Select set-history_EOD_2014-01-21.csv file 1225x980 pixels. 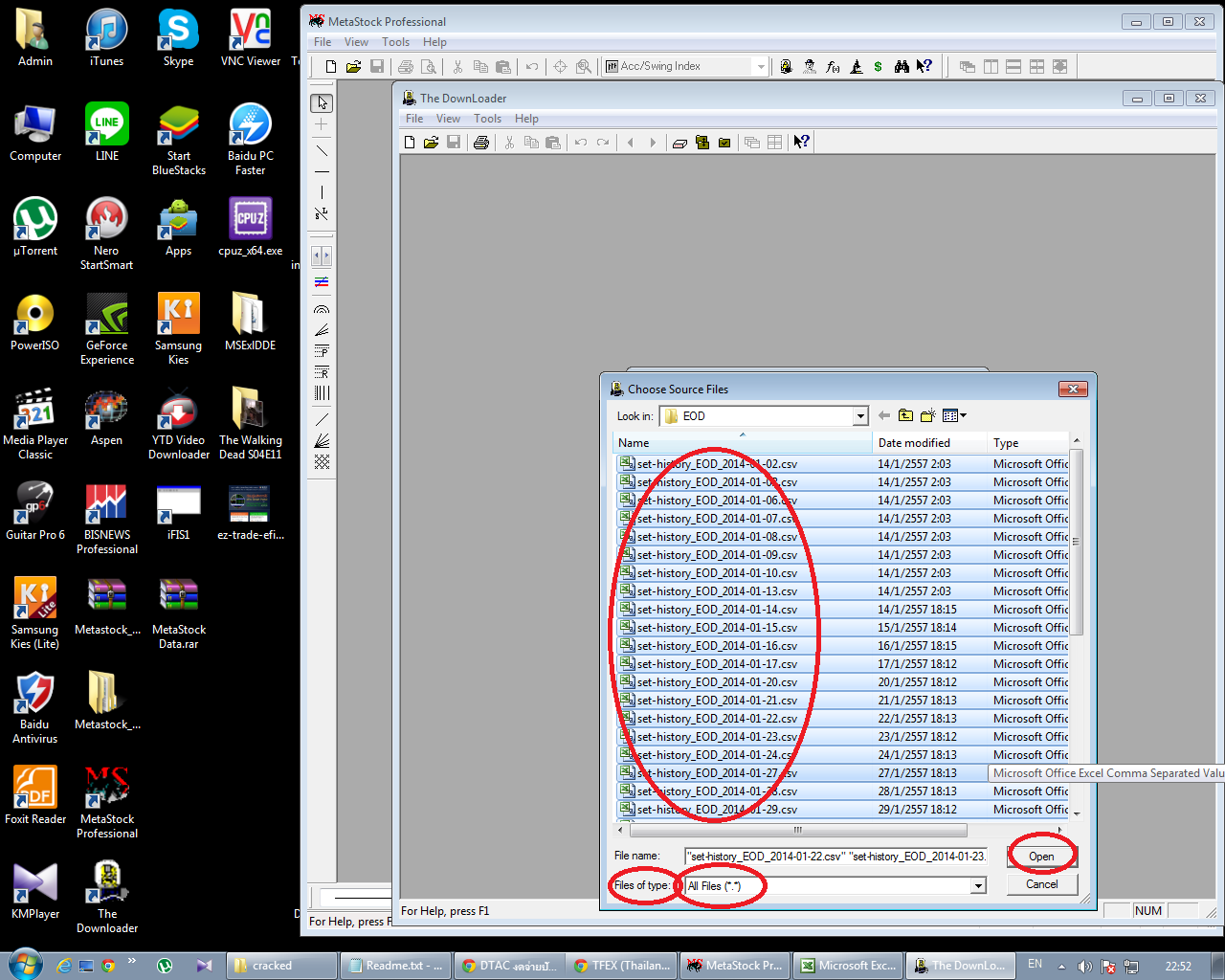717,701
